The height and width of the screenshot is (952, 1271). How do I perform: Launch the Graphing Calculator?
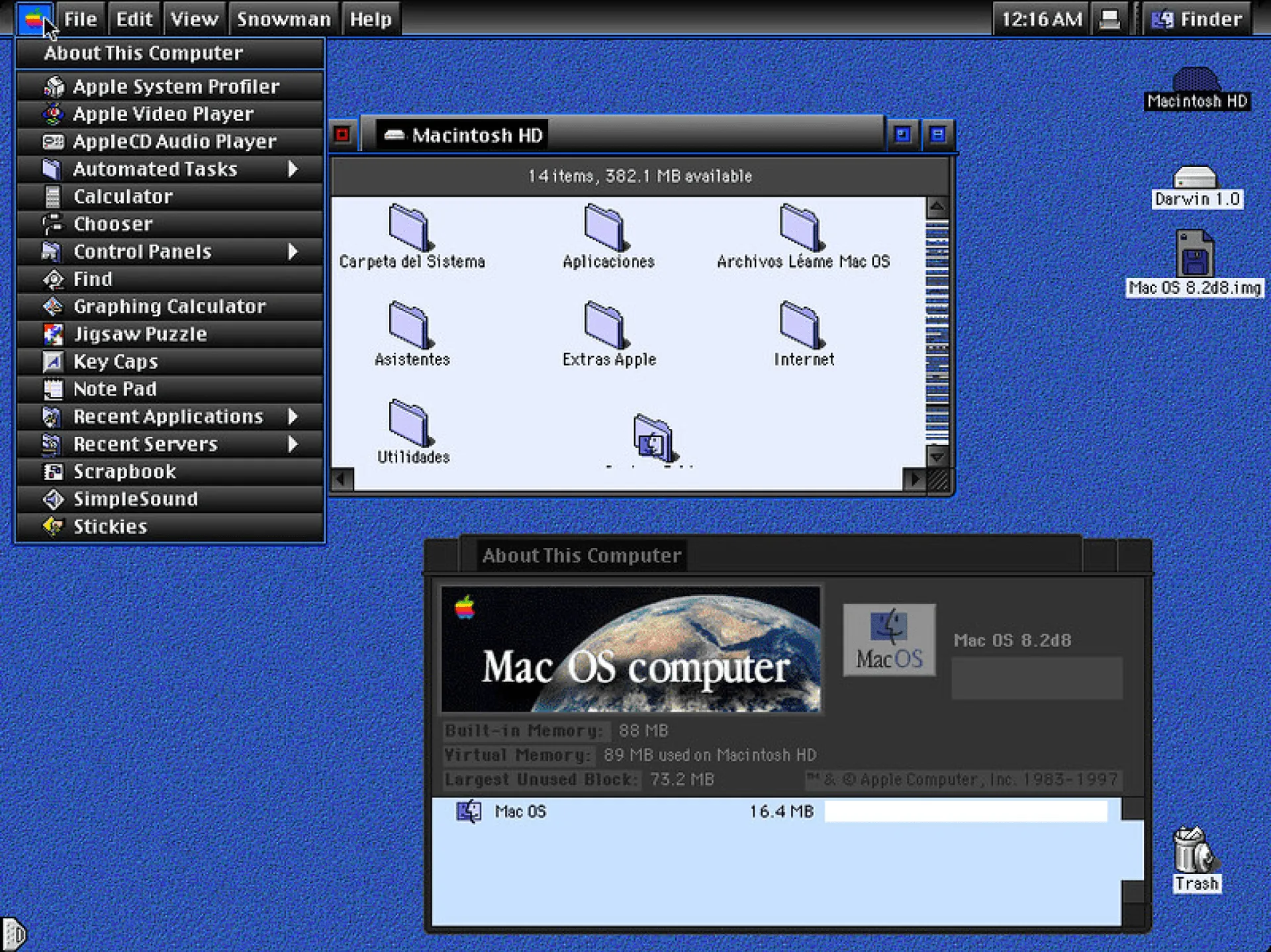(x=167, y=306)
